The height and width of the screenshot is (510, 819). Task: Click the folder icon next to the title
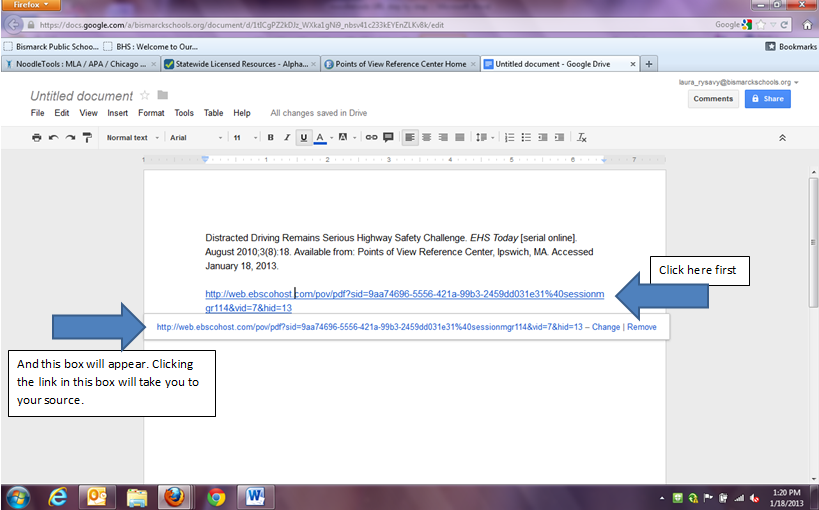coord(163,95)
